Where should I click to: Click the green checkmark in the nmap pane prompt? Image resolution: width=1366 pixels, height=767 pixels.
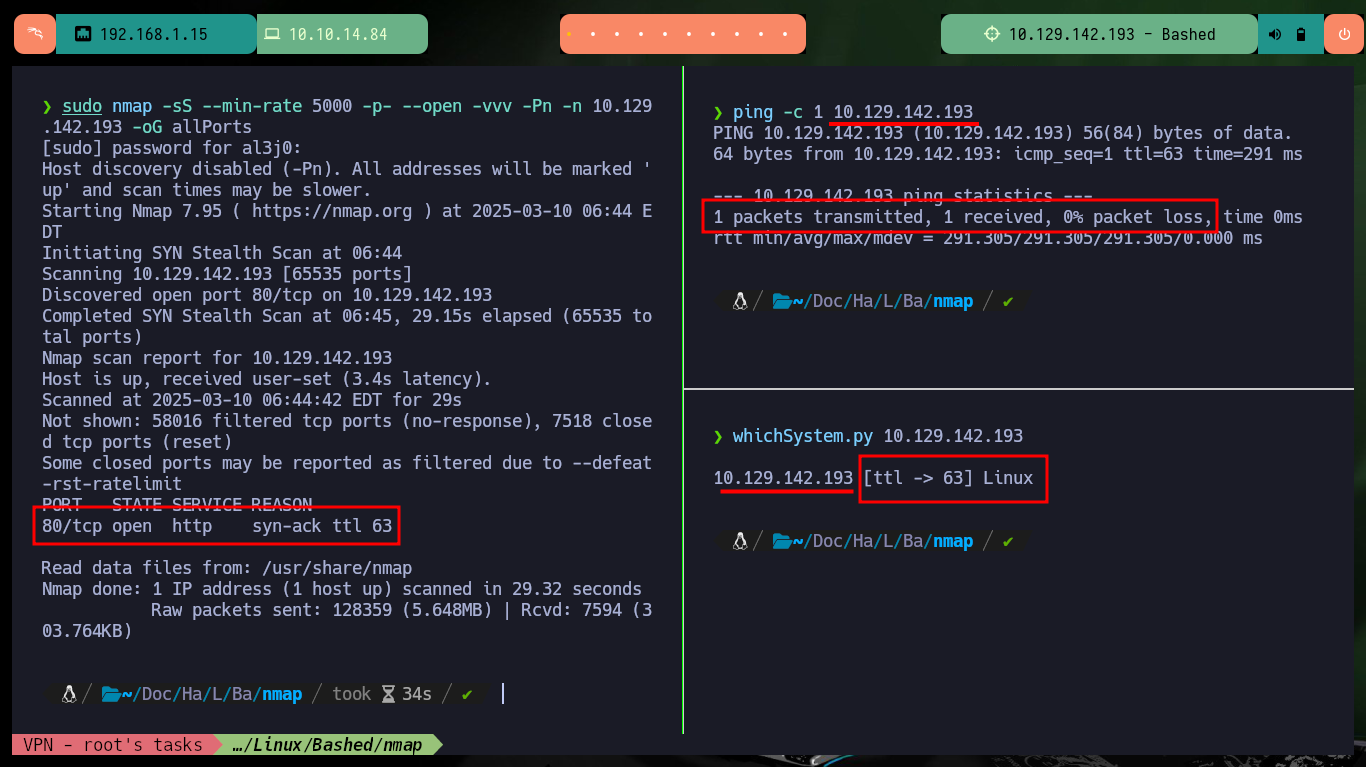tap(467, 694)
